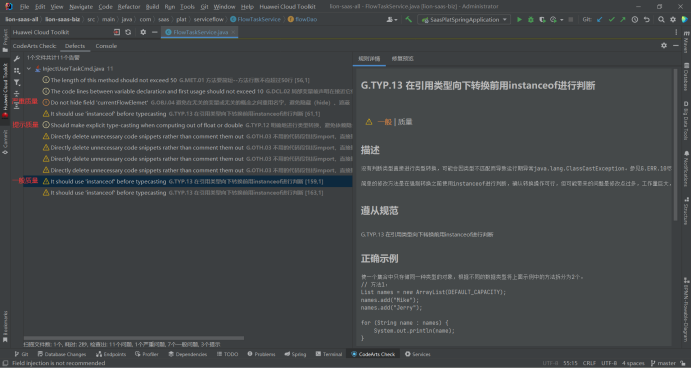The height and width of the screenshot is (368, 692).
Task: Open IDE settings gear in main toolbar
Action: [x=673, y=19]
